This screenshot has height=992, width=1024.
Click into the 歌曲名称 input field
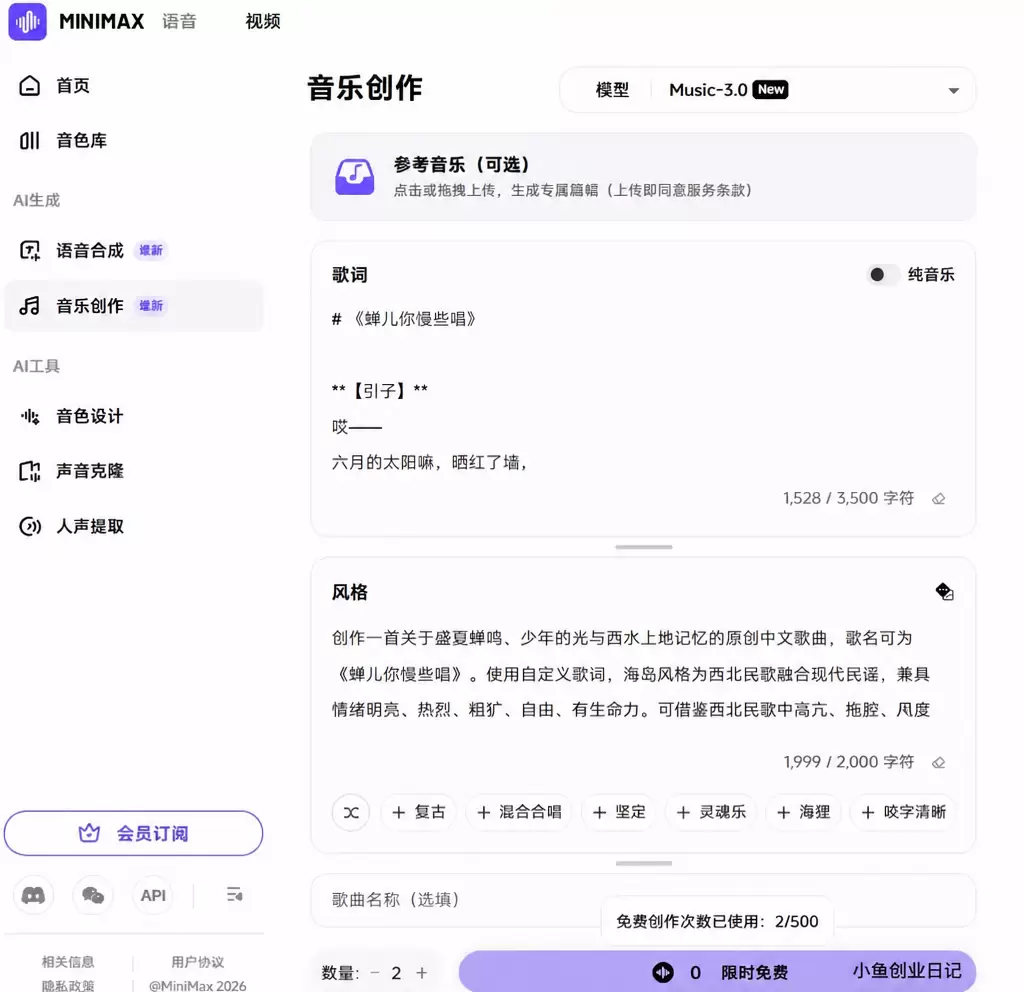point(643,900)
